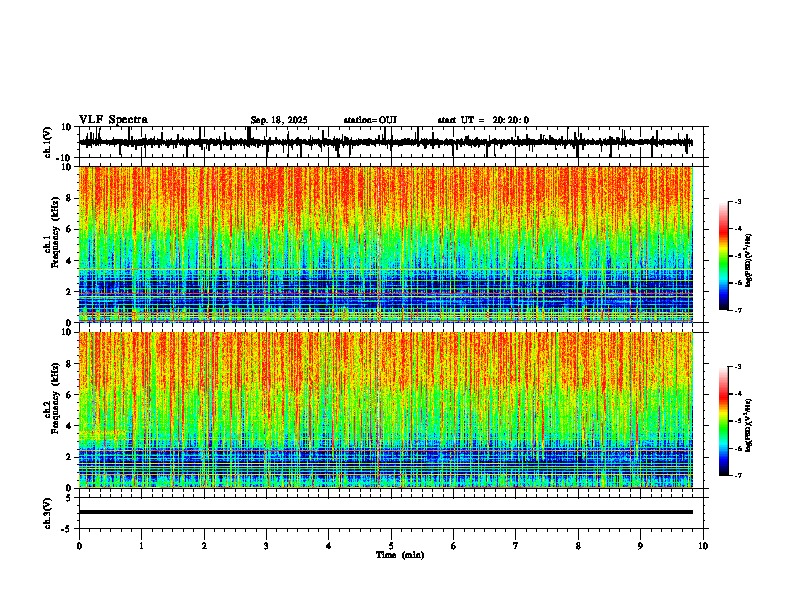
Task: Click the "-3" label on ch.2 colorbar
Action: point(737,367)
